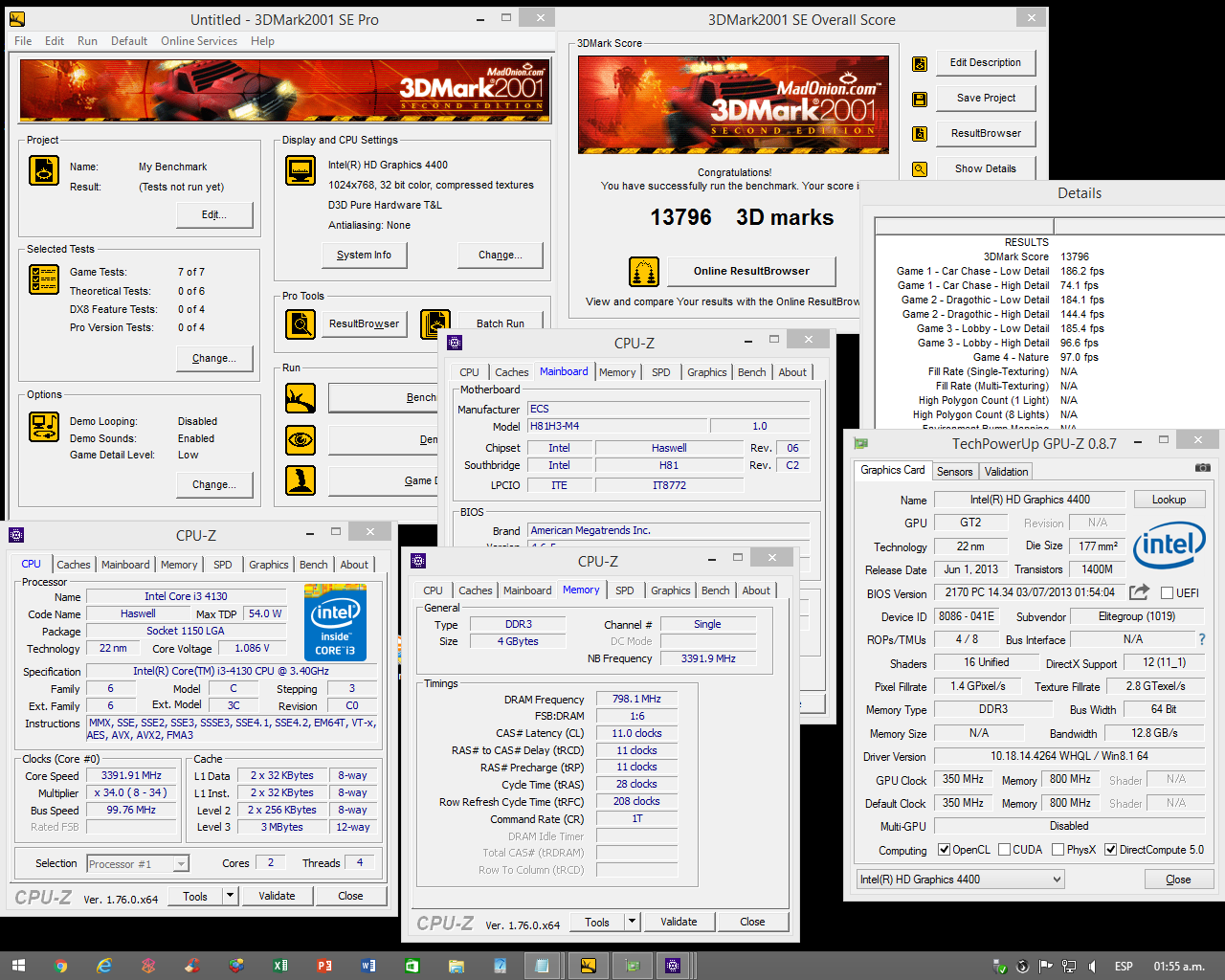
Task: Open Excel from the taskbar
Action: [280, 966]
